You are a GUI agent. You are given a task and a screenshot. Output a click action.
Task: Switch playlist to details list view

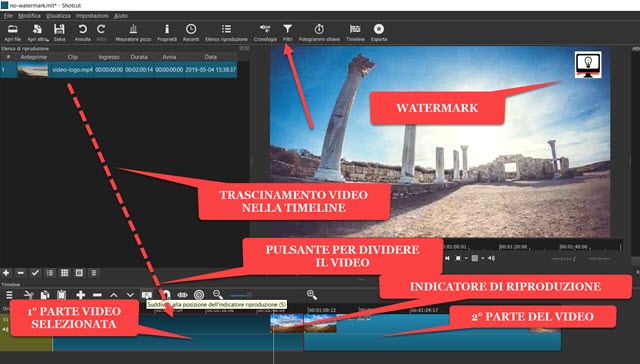pyautogui.click(x=50, y=273)
